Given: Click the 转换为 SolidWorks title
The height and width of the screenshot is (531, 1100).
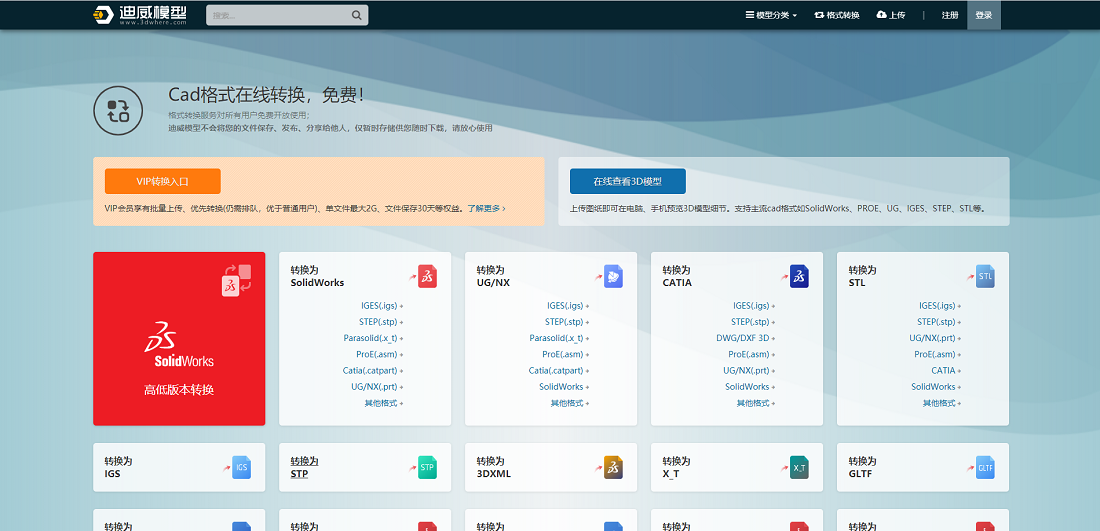Looking at the screenshot, I should click(317, 276).
